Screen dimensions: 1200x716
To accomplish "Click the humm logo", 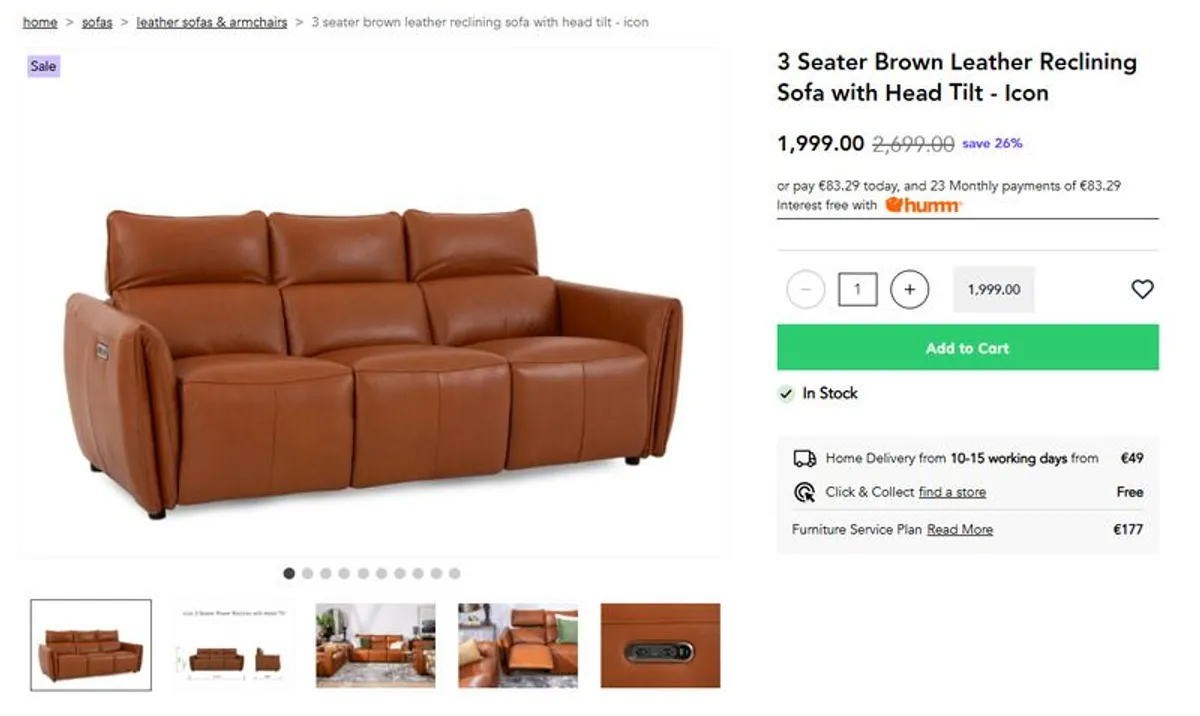I will pyautogui.click(x=923, y=205).
